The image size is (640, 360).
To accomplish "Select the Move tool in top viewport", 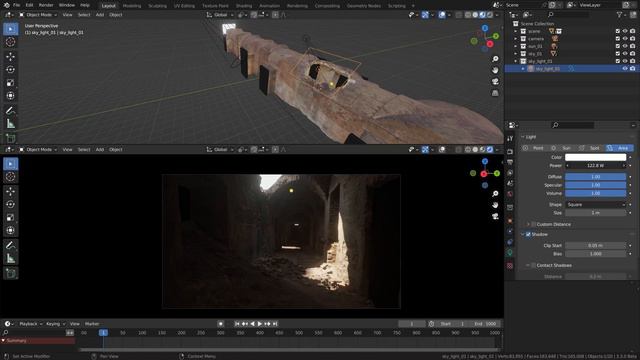I will pyautogui.click(x=11, y=56).
